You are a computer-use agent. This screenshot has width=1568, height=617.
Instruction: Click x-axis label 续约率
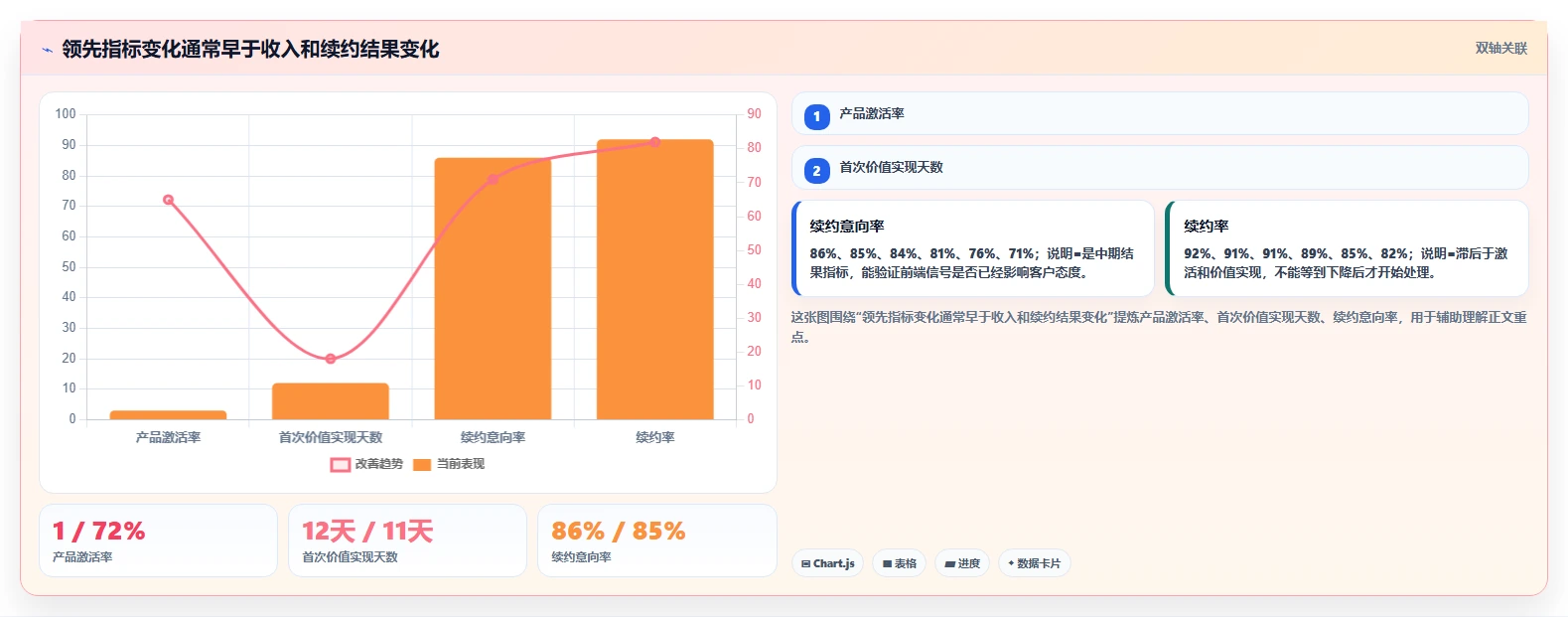[x=655, y=437]
